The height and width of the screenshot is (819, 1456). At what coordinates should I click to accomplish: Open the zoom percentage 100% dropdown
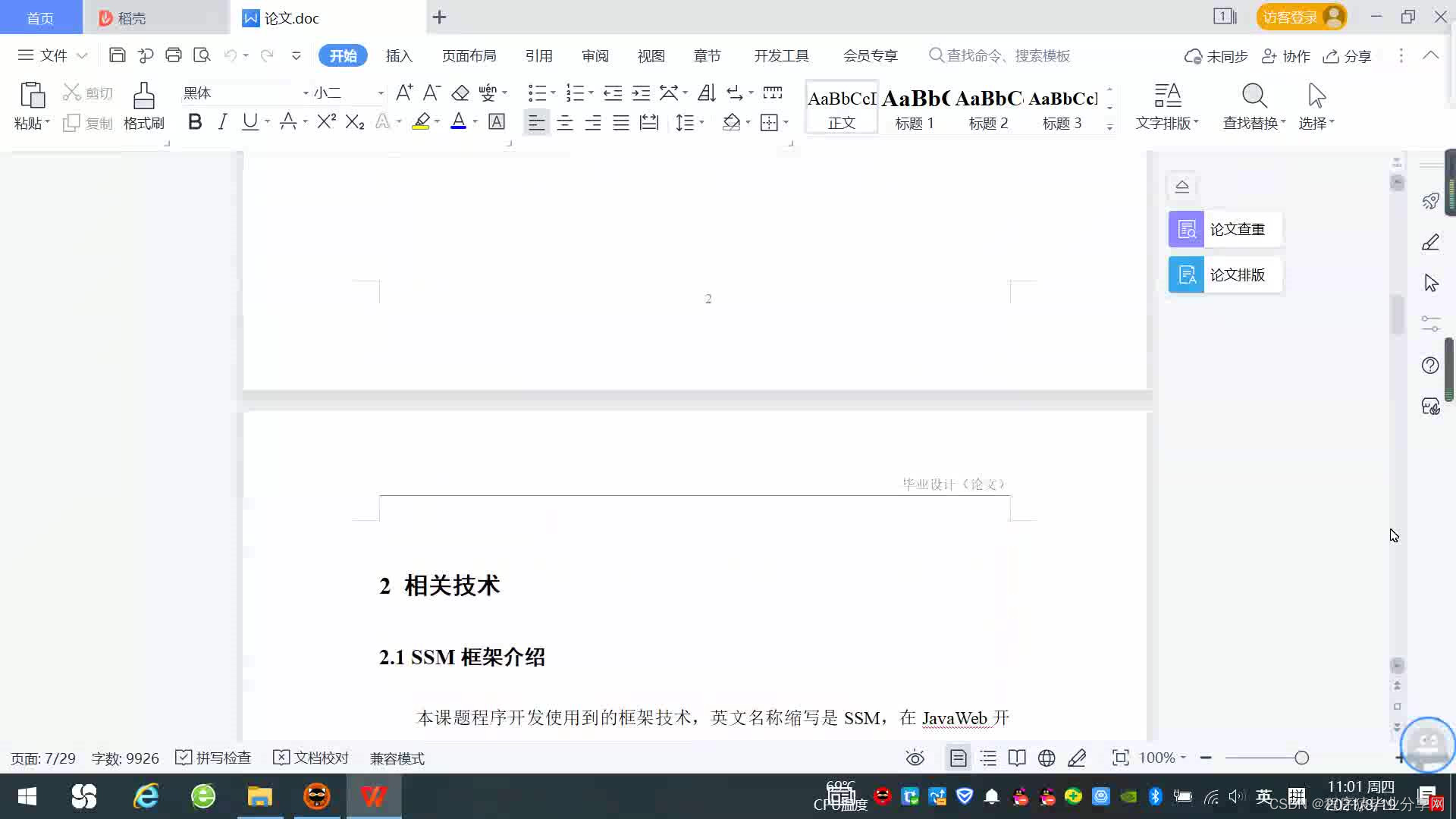[1162, 758]
